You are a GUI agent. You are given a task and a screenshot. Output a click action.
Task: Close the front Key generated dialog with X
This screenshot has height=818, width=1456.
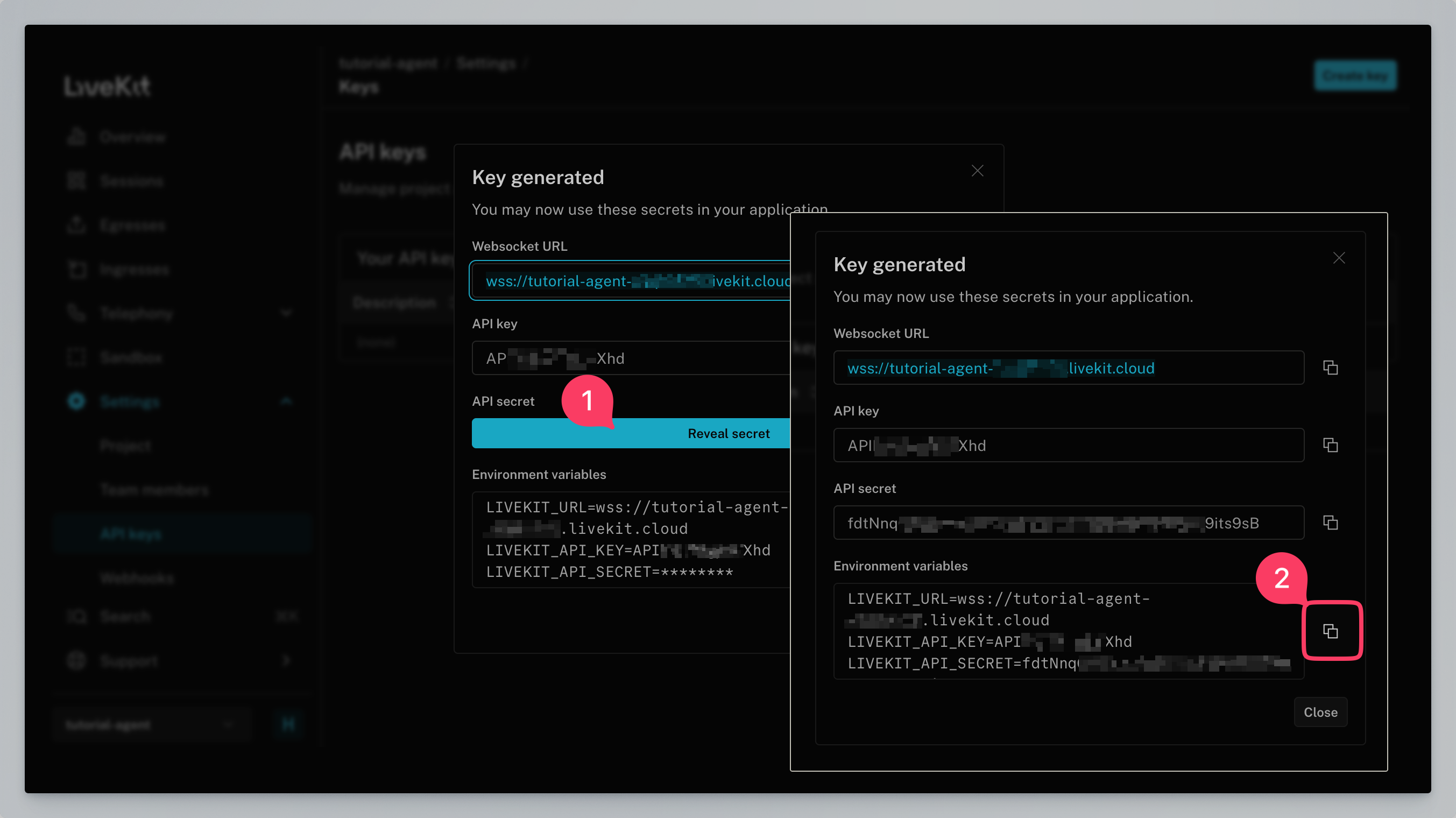tap(1339, 258)
